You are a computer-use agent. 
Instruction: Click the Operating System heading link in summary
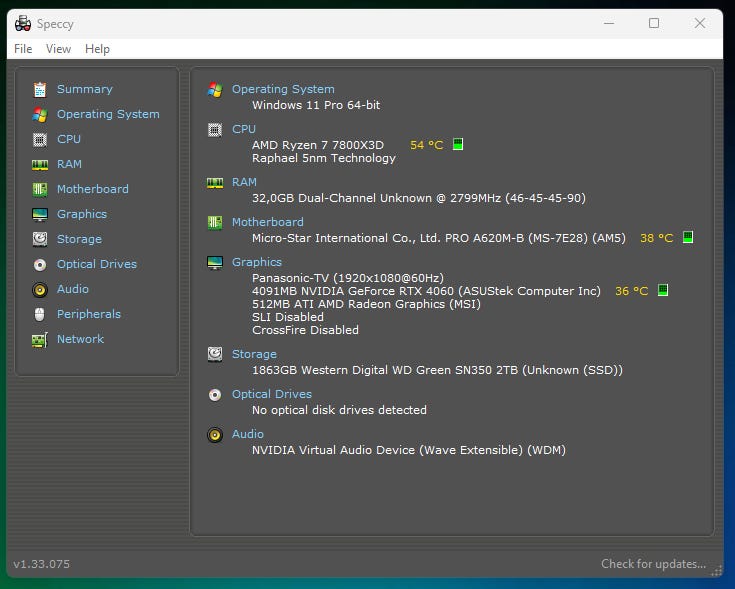283,89
